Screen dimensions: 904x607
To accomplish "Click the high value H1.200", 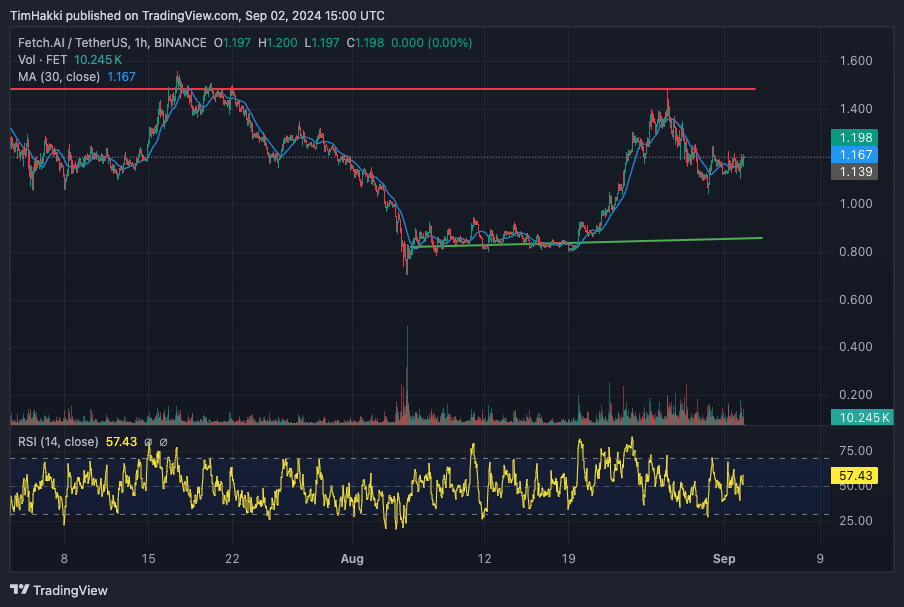I will pyautogui.click(x=278, y=43).
